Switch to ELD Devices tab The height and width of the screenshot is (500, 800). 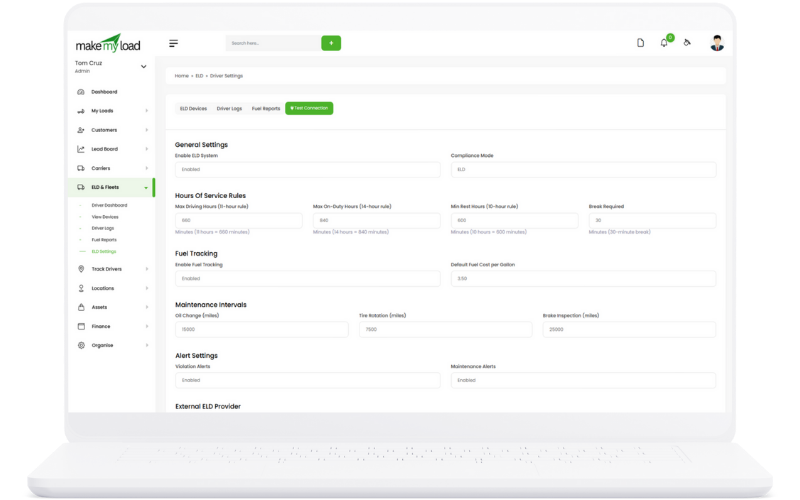pyautogui.click(x=193, y=108)
